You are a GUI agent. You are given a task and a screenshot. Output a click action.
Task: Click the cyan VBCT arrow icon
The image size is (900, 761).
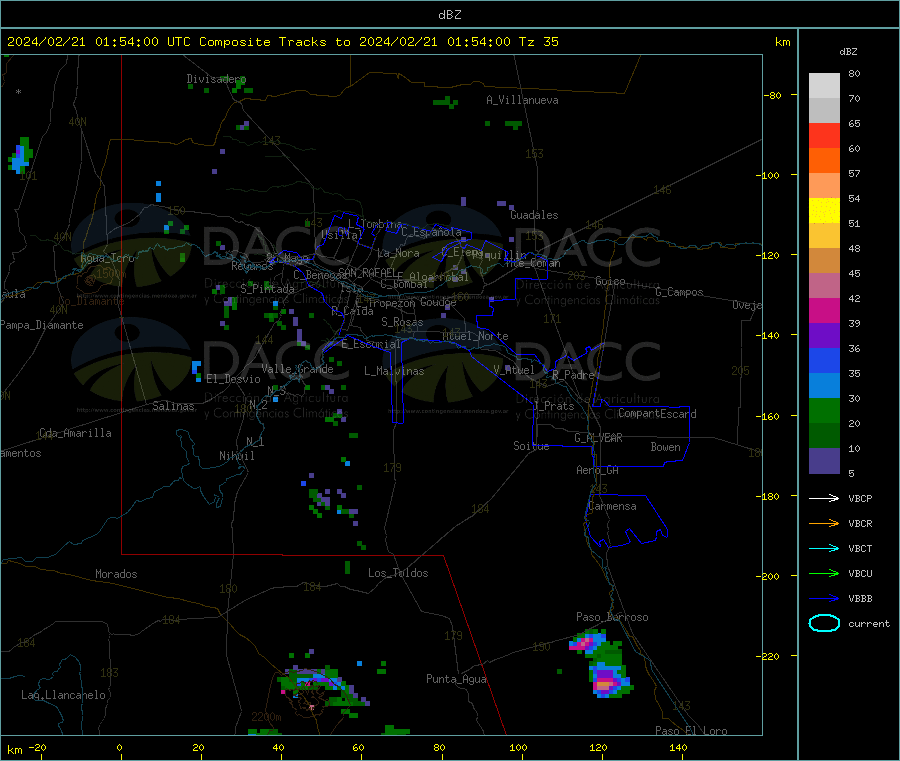coord(824,549)
